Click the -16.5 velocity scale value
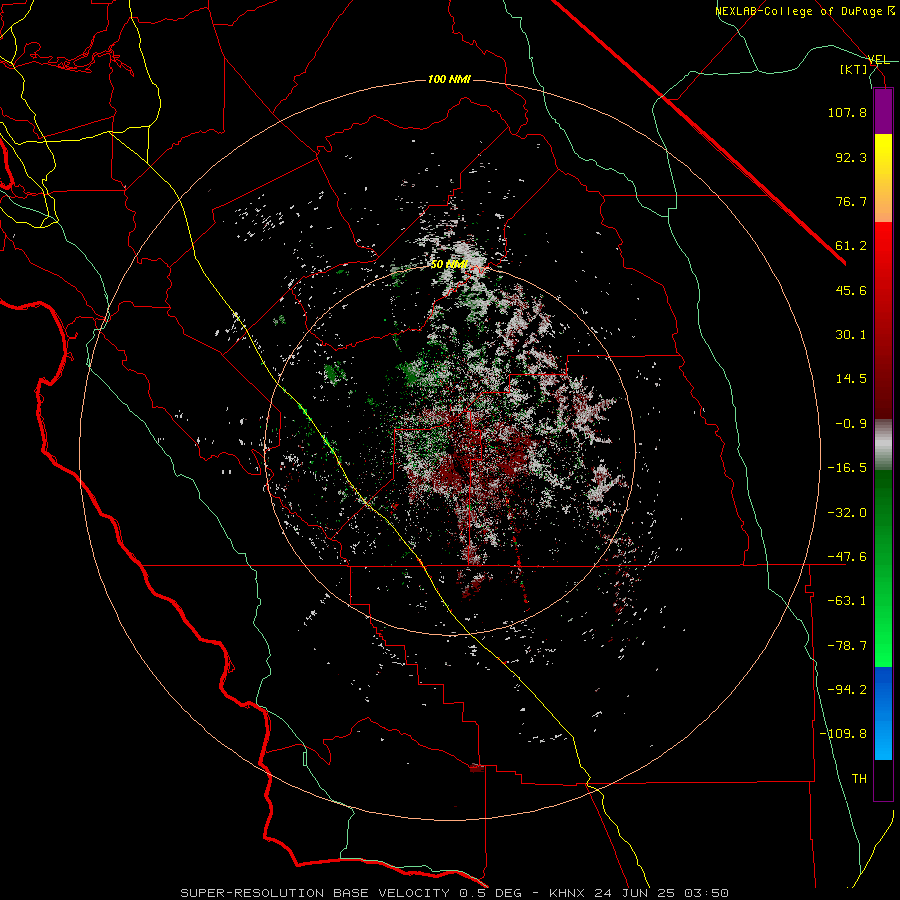Viewport: 900px width, 900px height. pyautogui.click(x=847, y=468)
